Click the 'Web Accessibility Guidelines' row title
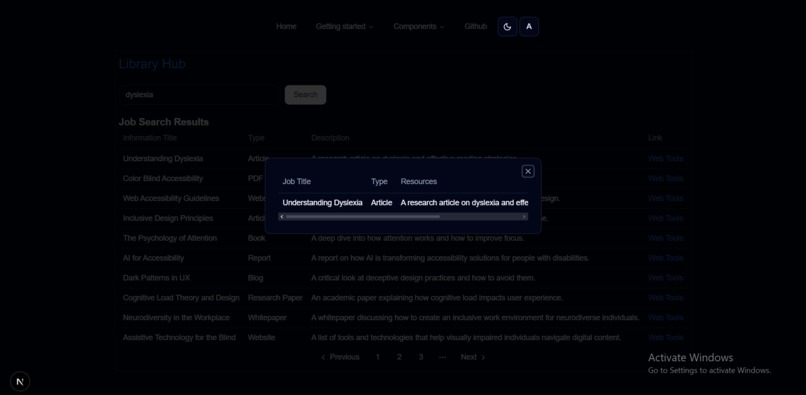 pos(171,198)
